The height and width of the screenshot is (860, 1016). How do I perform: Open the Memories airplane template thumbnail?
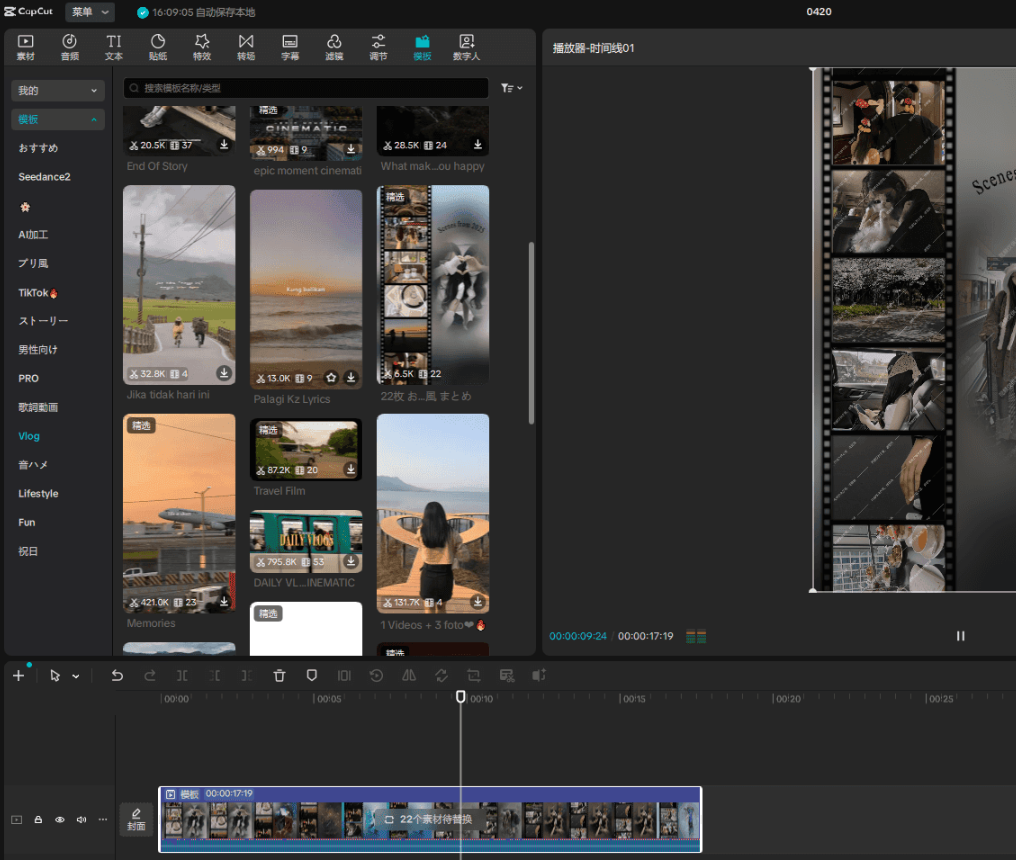(x=179, y=513)
